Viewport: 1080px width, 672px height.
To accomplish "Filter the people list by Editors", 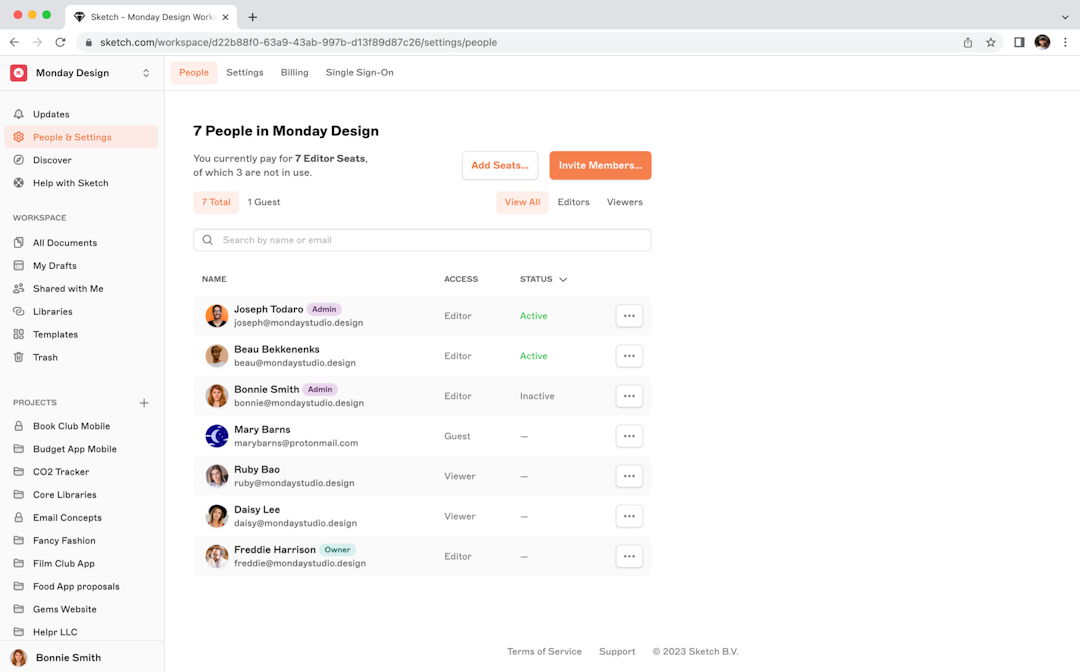I will pyautogui.click(x=573, y=202).
